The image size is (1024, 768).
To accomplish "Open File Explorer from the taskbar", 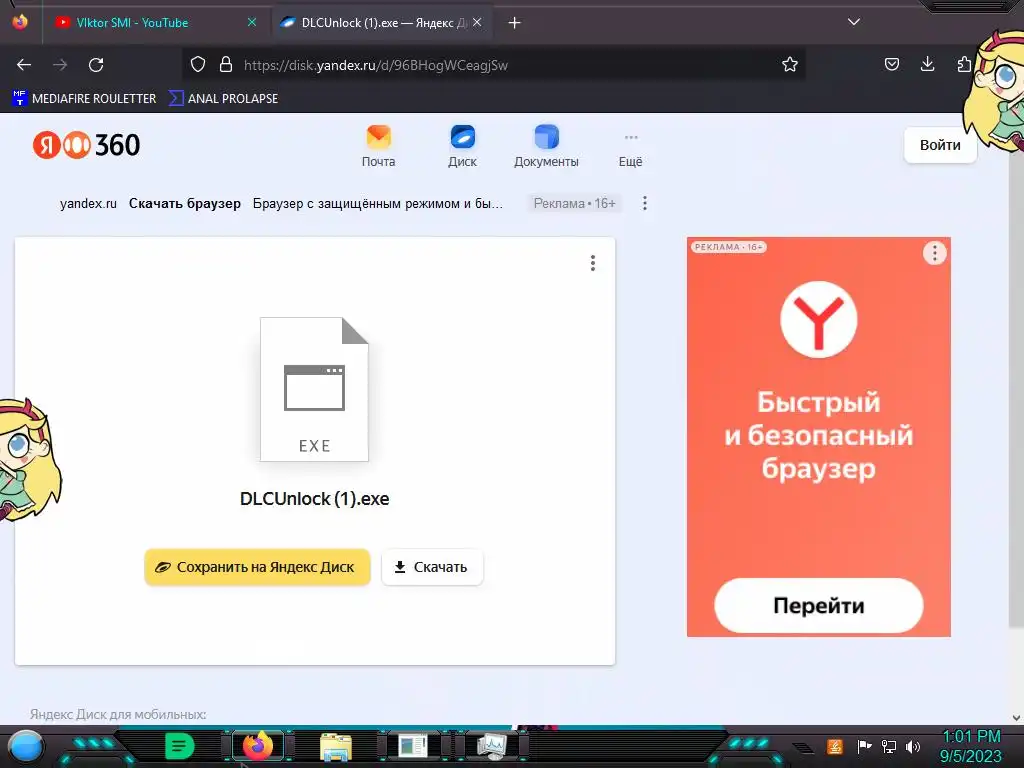I will (336, 746).
